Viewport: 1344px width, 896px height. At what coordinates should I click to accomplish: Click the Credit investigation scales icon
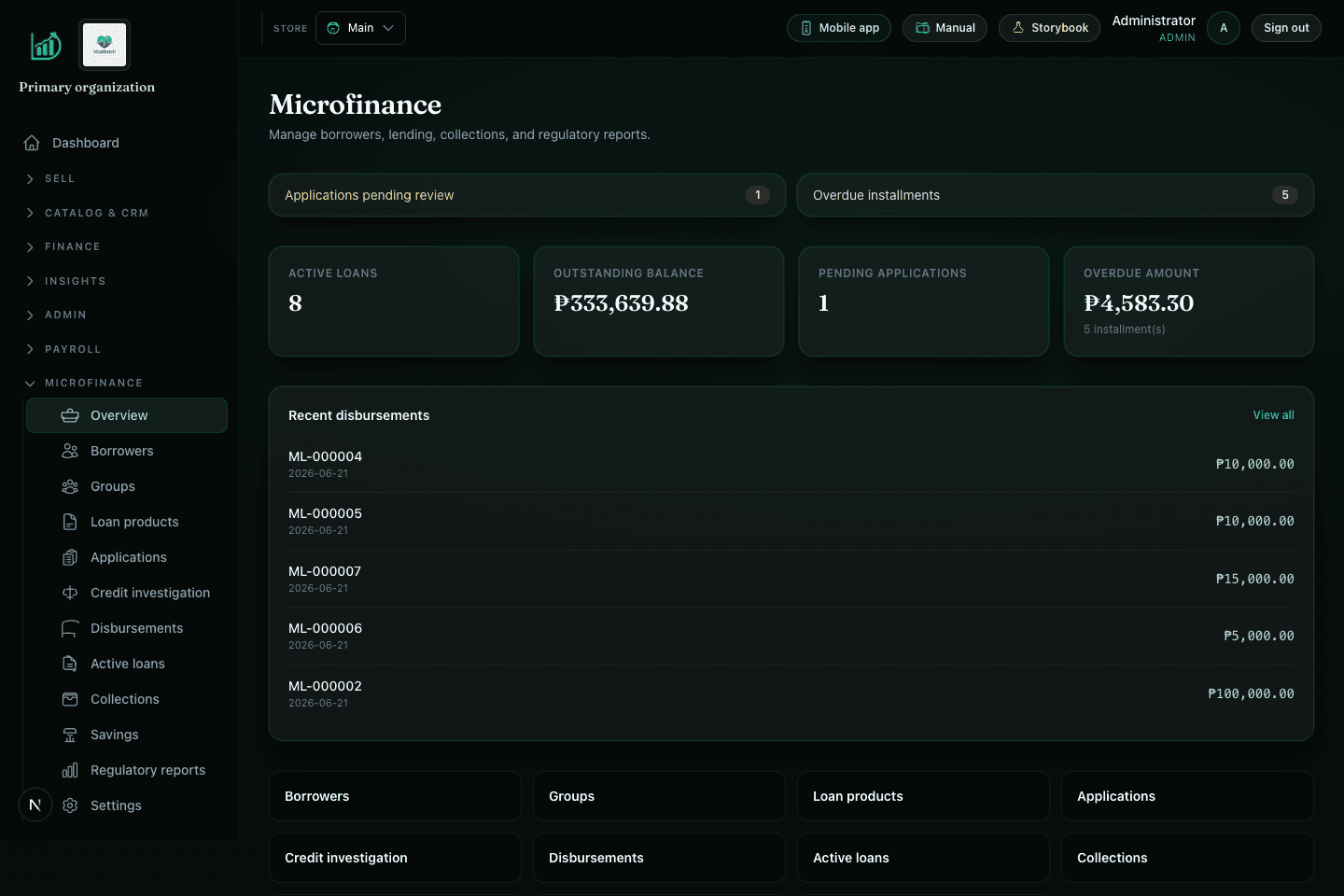pyautogui.click(x=70, y=593)
